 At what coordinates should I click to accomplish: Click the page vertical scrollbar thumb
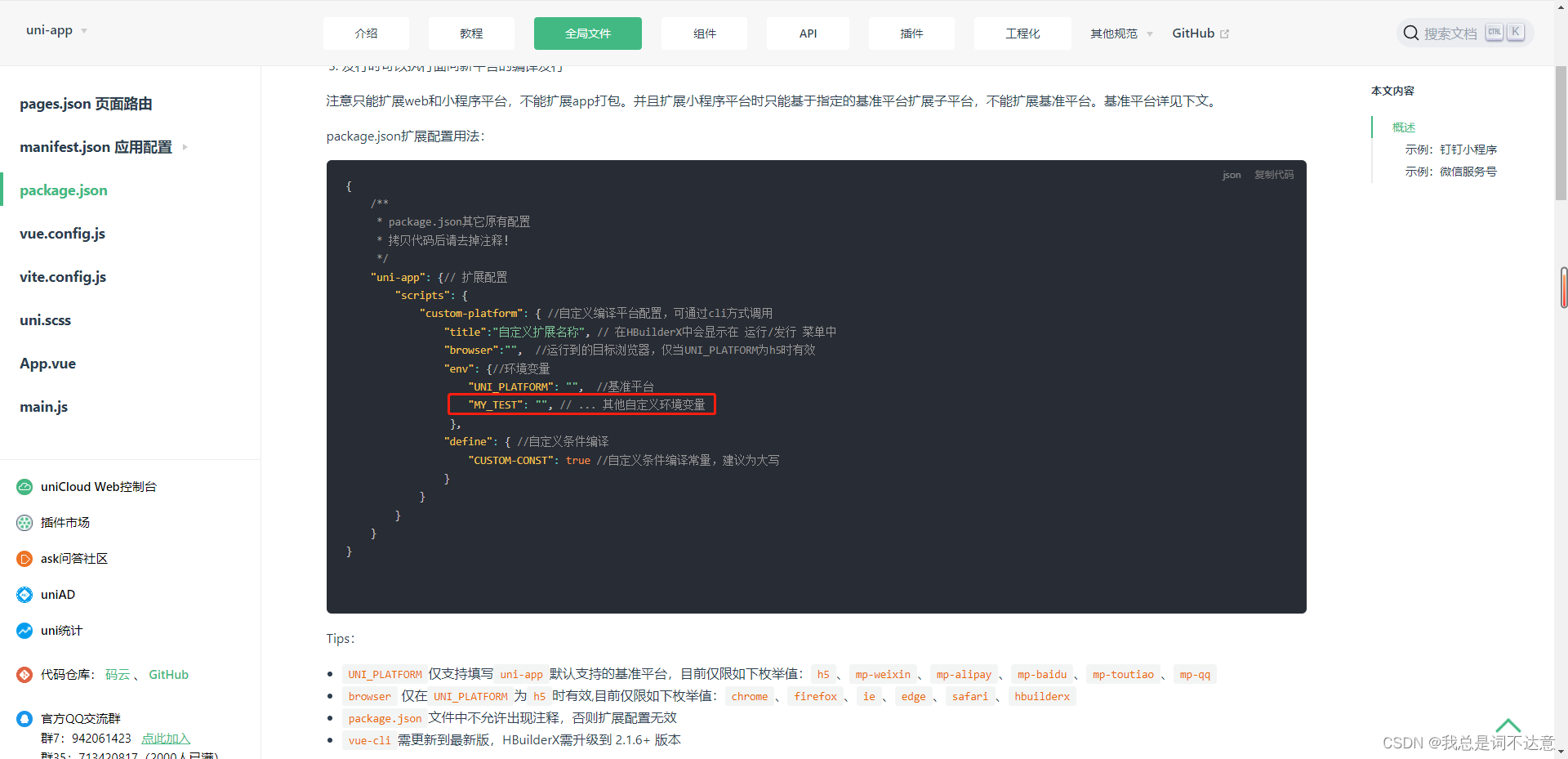(x=1561, y=133)
